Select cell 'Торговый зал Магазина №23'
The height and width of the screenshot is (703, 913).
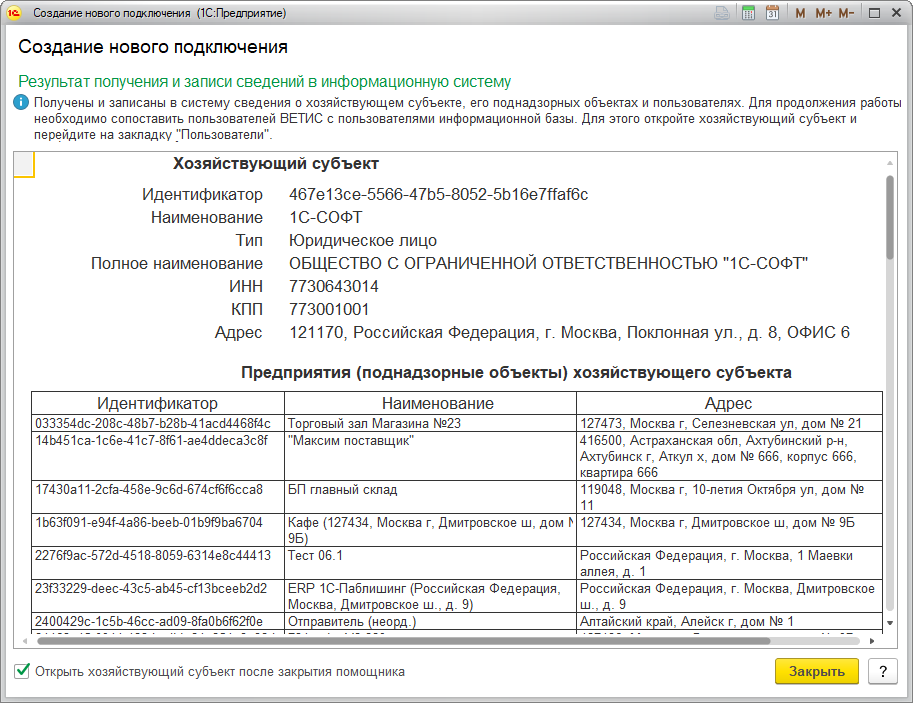click(430, 423)
